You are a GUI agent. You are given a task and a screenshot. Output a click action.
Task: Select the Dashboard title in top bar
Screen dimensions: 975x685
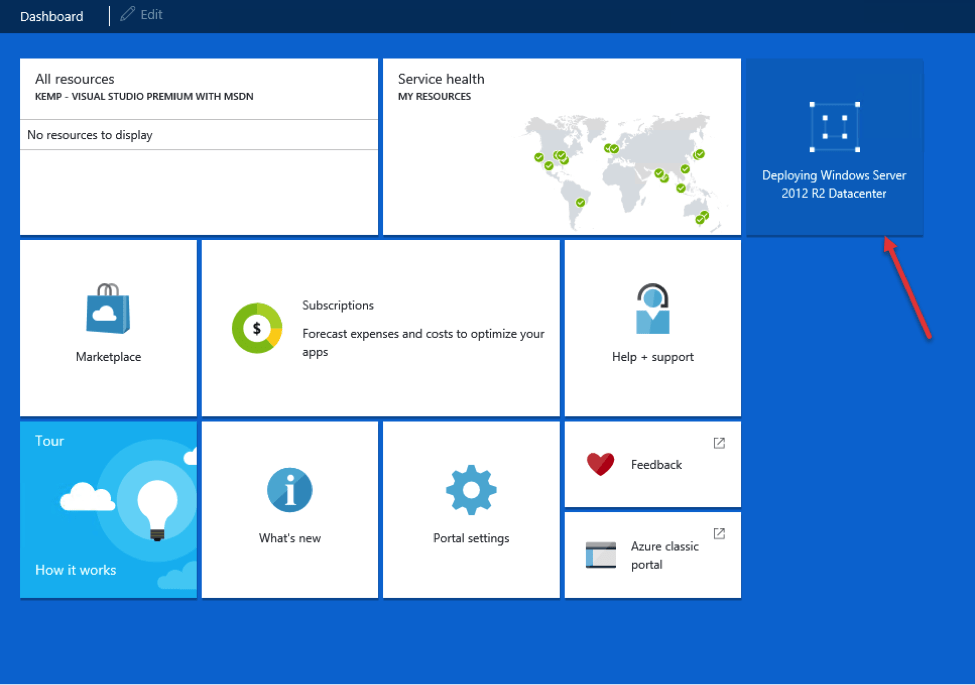52,16
